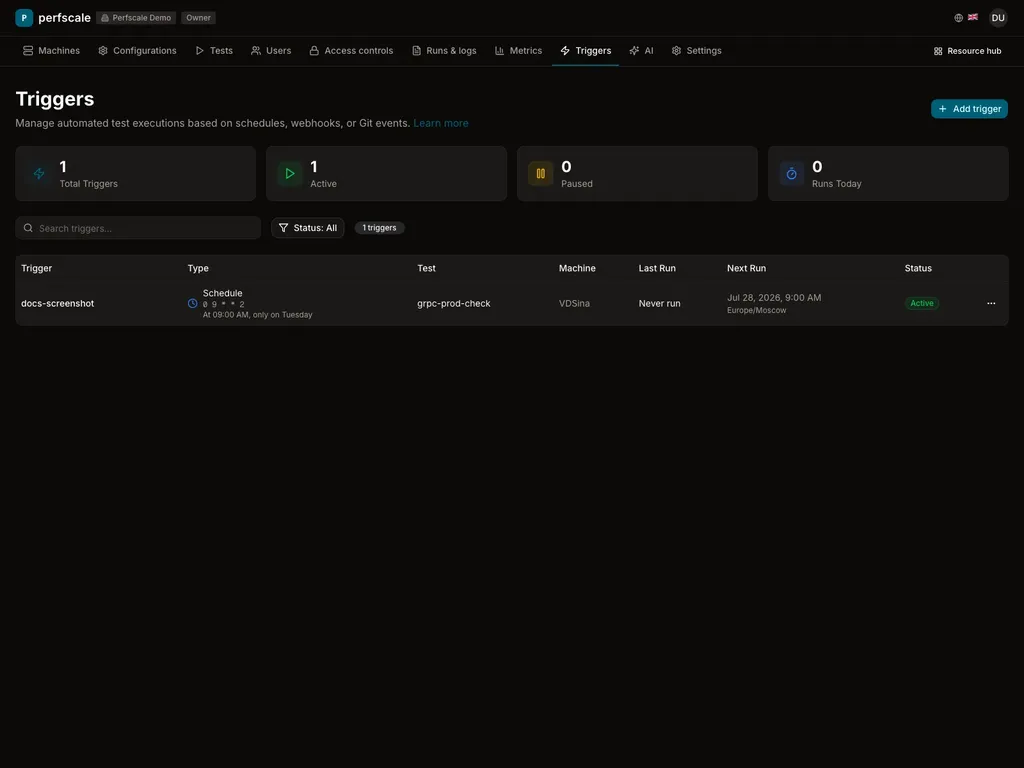Switch to the Metrics tab

point(519,51)
